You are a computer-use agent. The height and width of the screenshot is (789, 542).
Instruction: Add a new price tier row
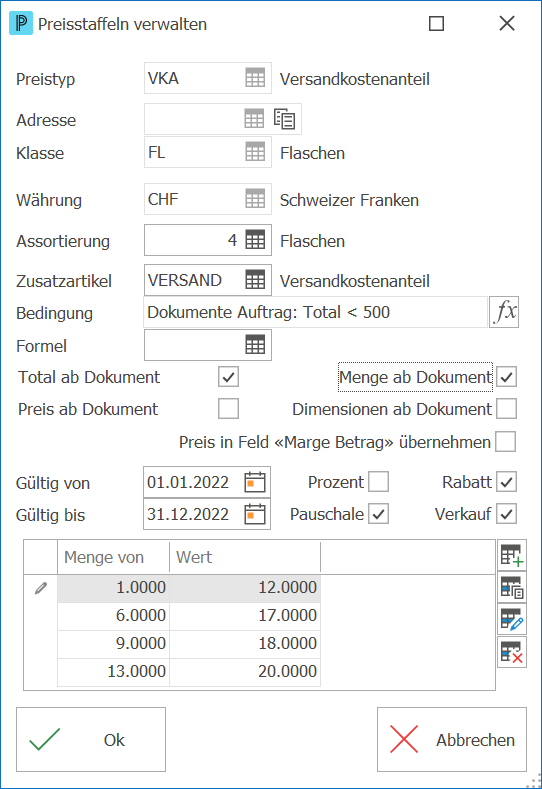point(512,555)
